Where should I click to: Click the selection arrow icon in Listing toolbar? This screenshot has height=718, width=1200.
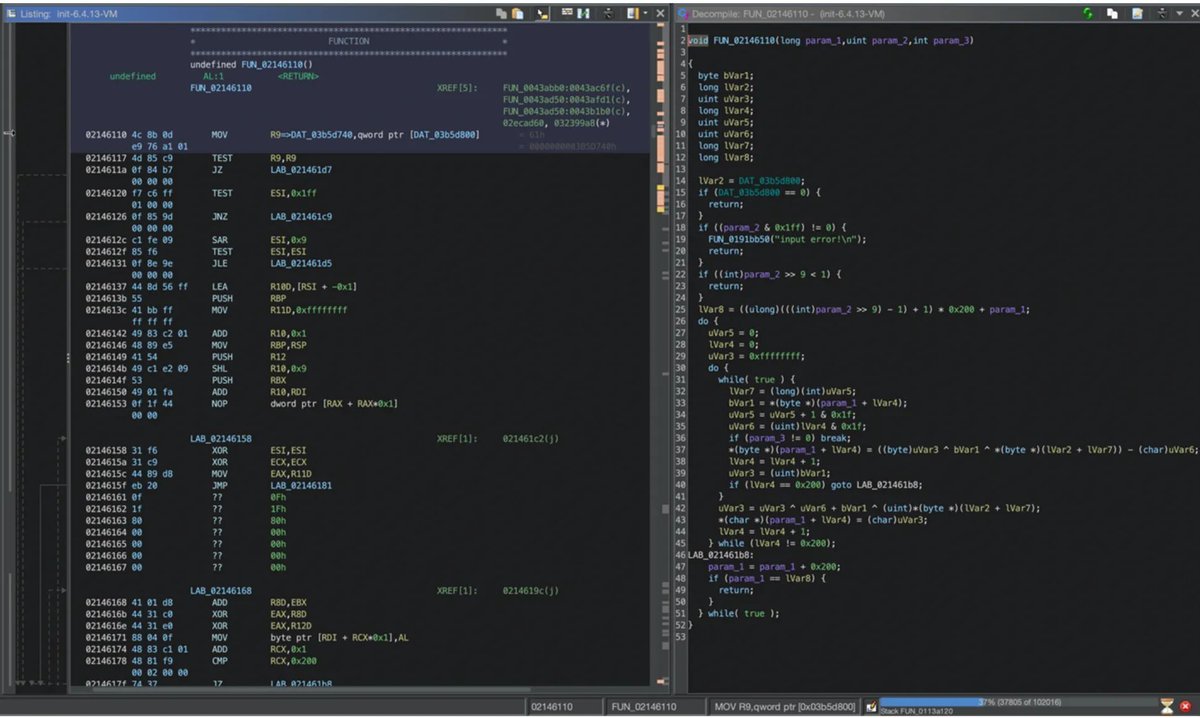point(541,12)
